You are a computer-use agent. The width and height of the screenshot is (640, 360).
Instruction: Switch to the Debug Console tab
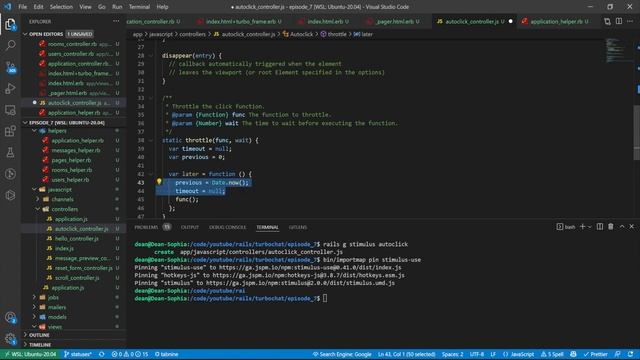coord(227,227)
